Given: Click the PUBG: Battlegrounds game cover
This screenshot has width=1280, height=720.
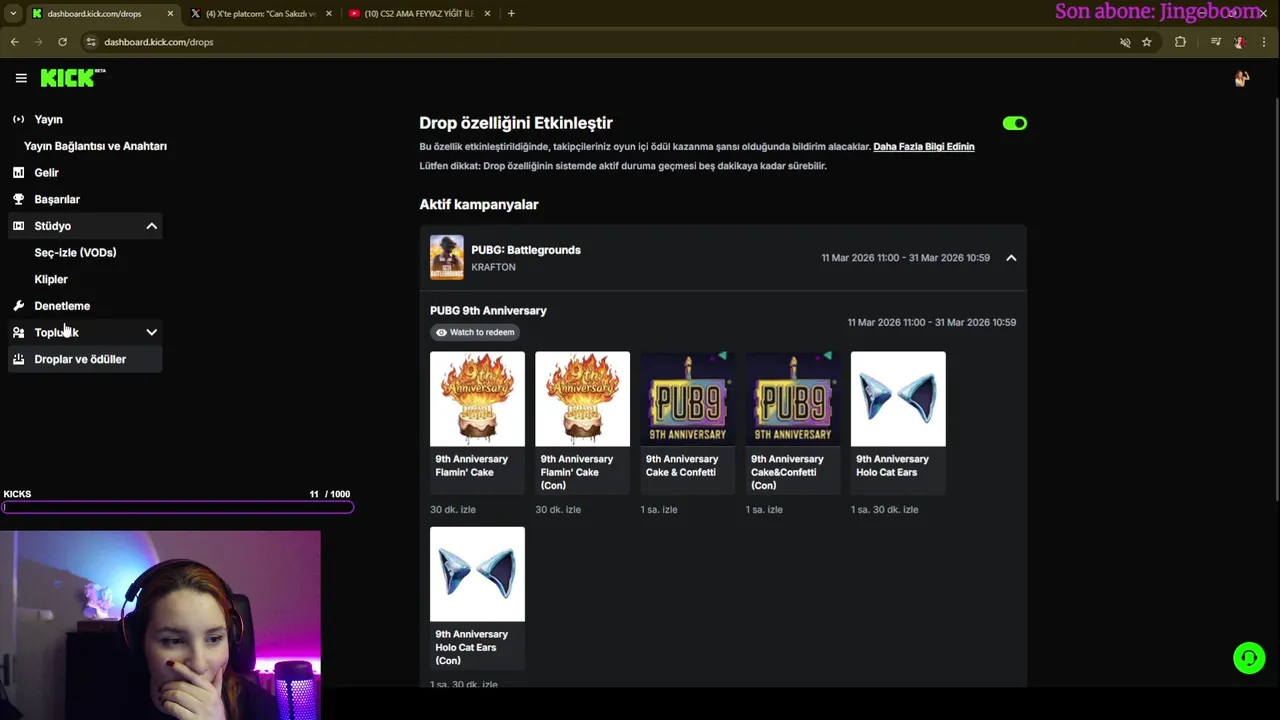Looking at the screenshot, I should pos(447,257).
